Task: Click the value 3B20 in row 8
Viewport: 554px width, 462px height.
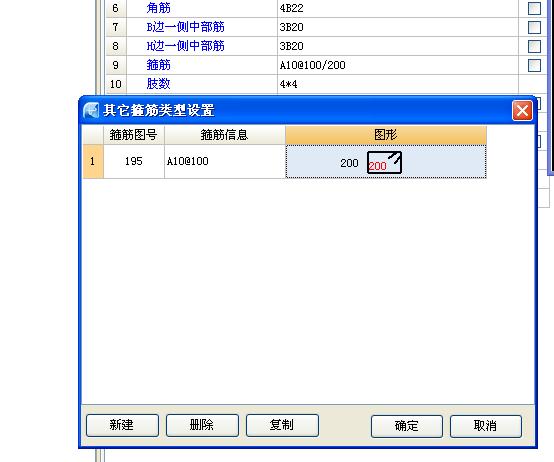Action: 291,46
